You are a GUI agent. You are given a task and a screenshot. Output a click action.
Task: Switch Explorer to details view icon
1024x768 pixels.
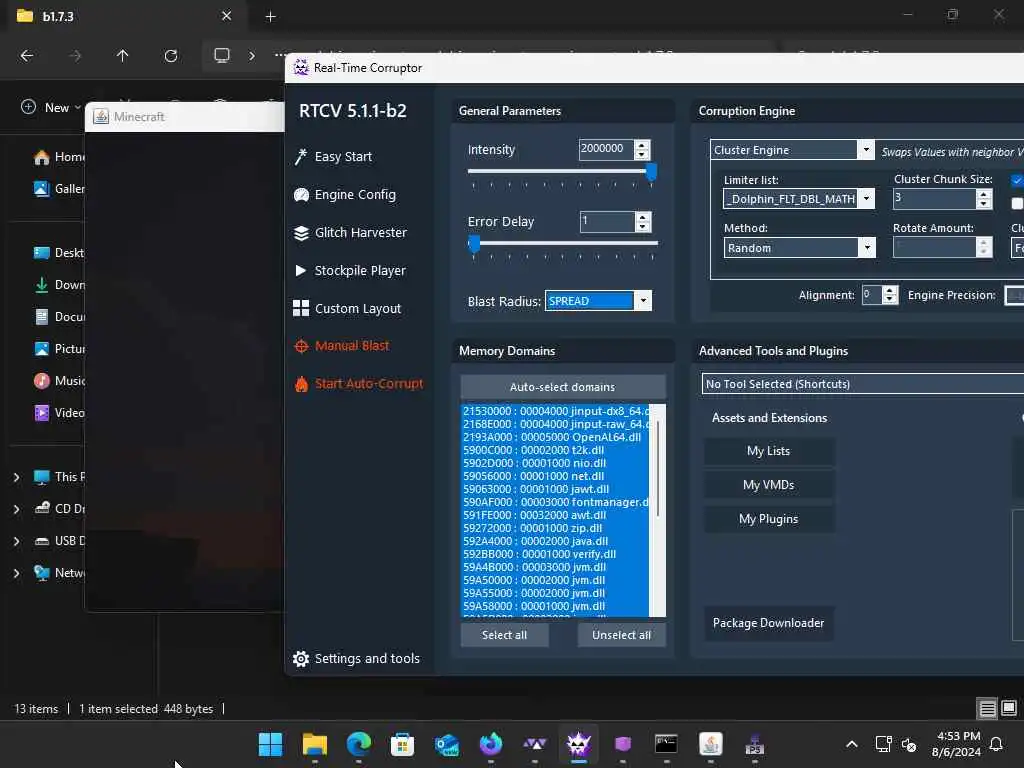pos(987,708)
